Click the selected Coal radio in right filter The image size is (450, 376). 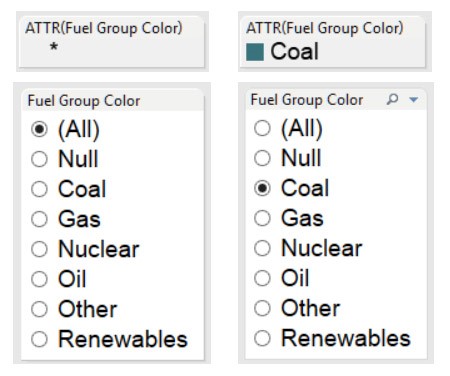click(x=262, y=188)
